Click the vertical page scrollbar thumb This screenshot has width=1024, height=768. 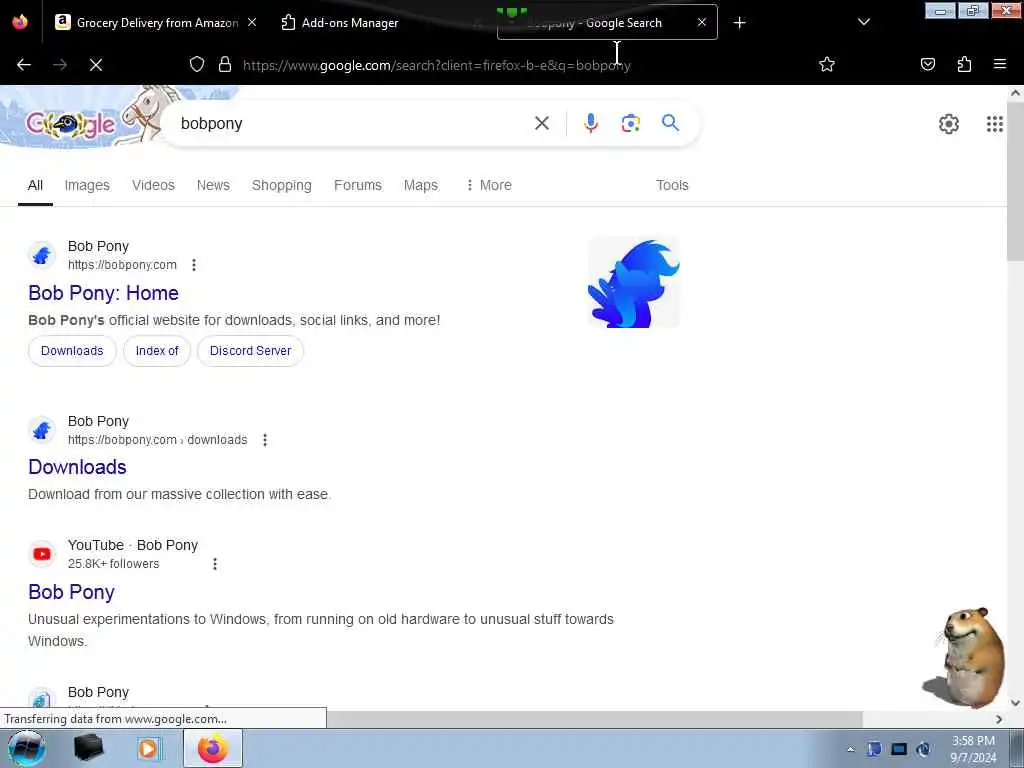[1015, 180]
